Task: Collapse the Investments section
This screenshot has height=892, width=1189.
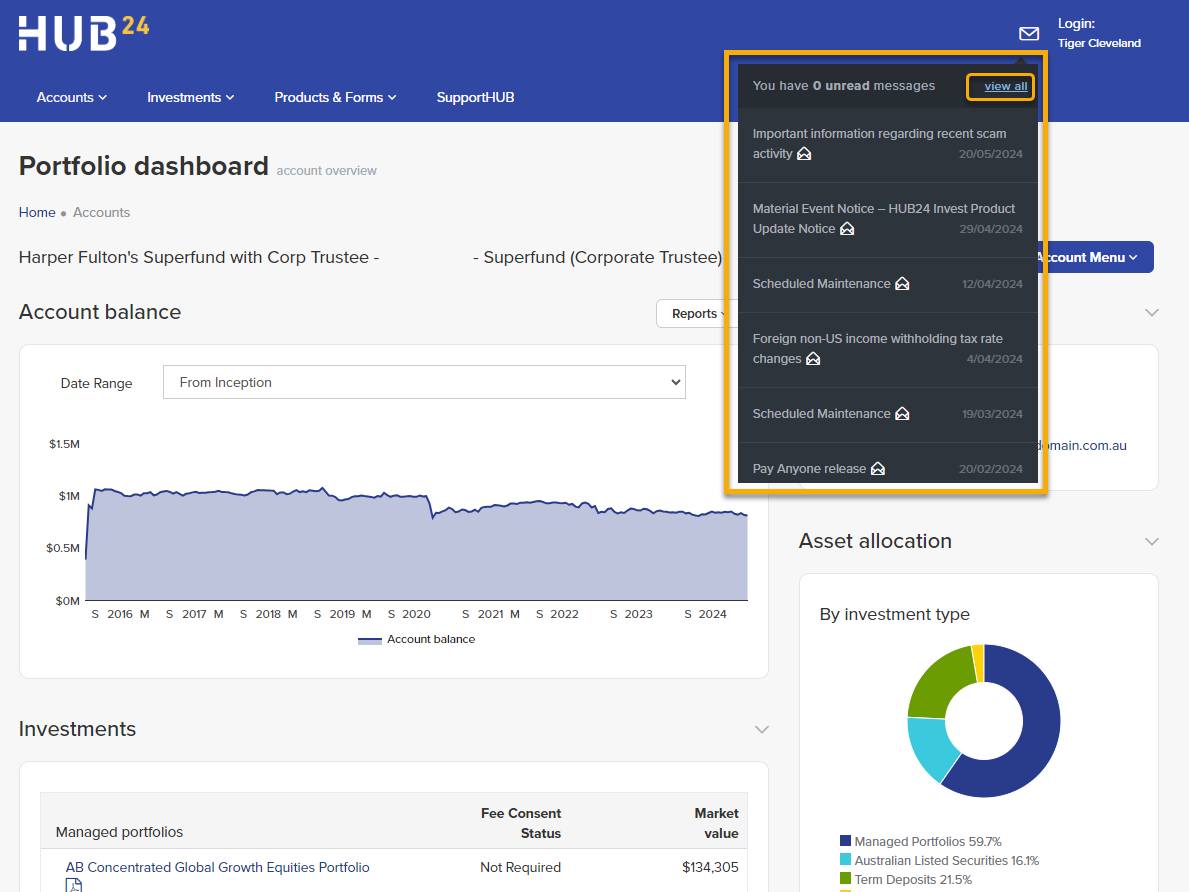Action: coord(762,730)
